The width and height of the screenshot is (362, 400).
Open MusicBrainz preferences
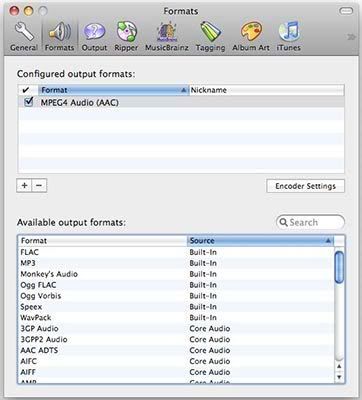tap(167, 36)
